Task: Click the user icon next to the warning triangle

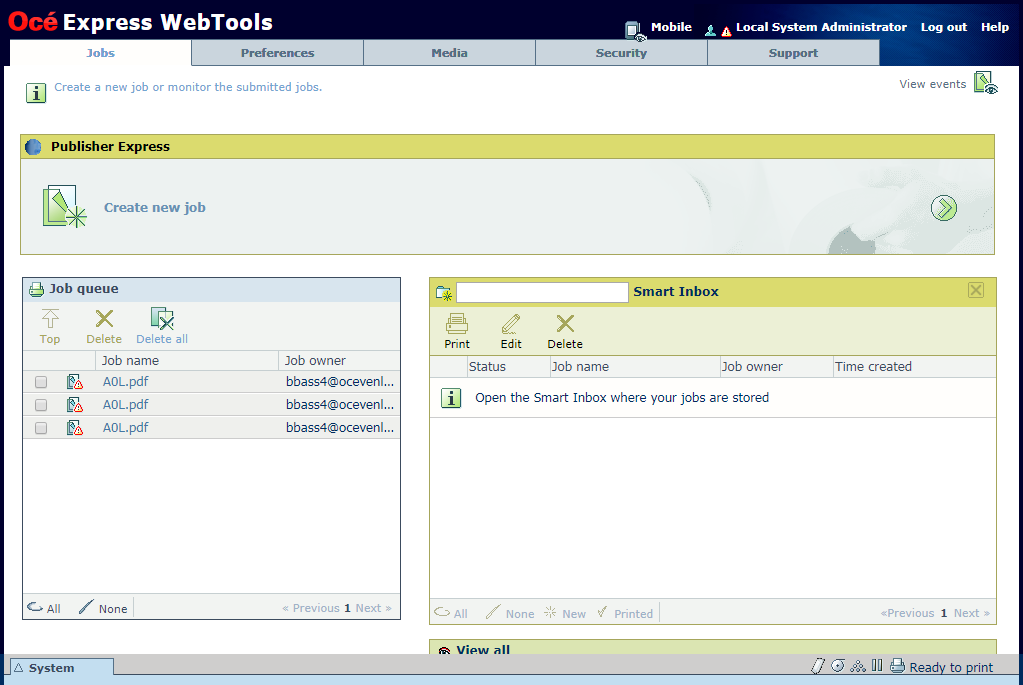Action: pyautogui.click(x=710, y=30)
